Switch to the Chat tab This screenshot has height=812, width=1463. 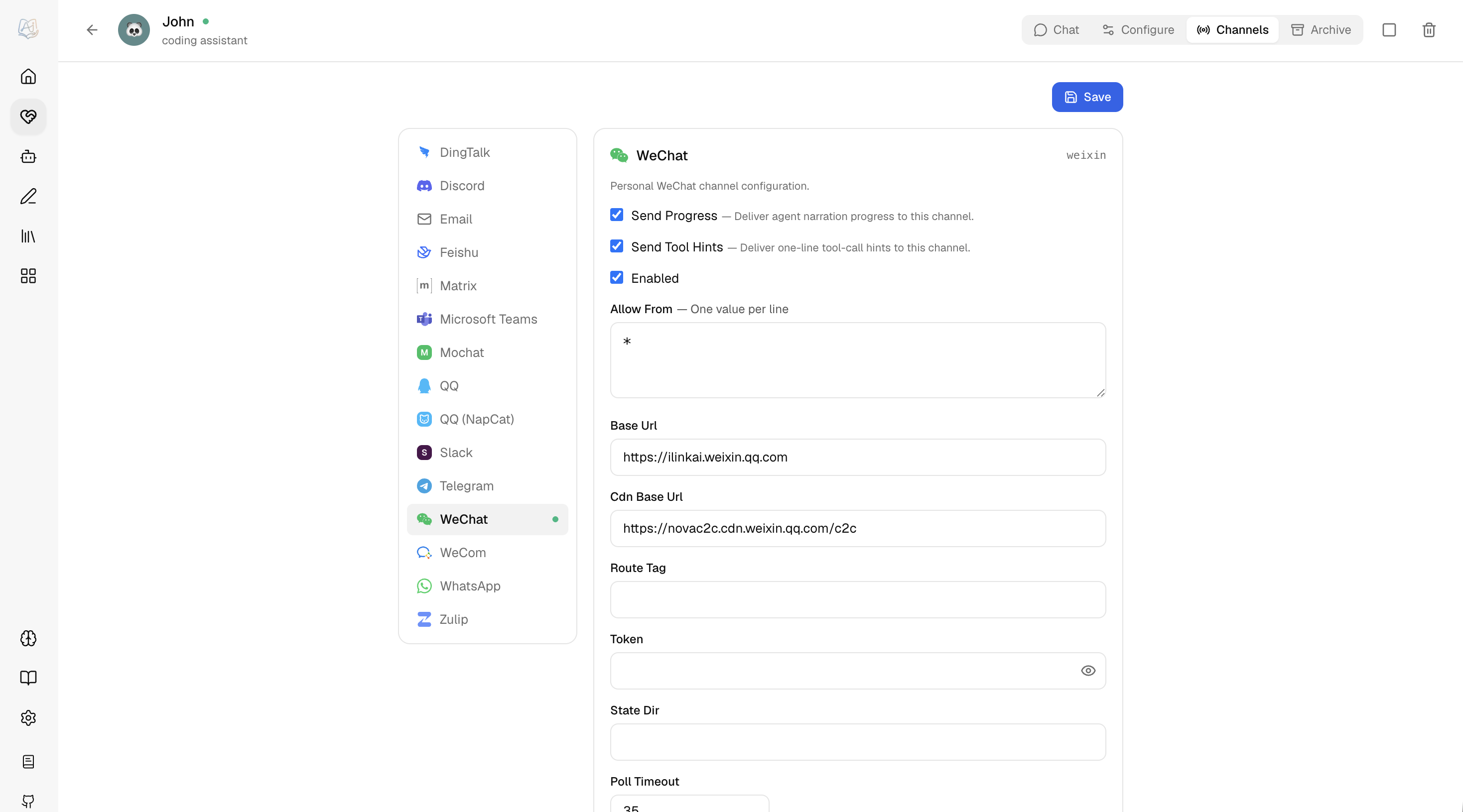pyautogui.click(x=1057, y=29)
